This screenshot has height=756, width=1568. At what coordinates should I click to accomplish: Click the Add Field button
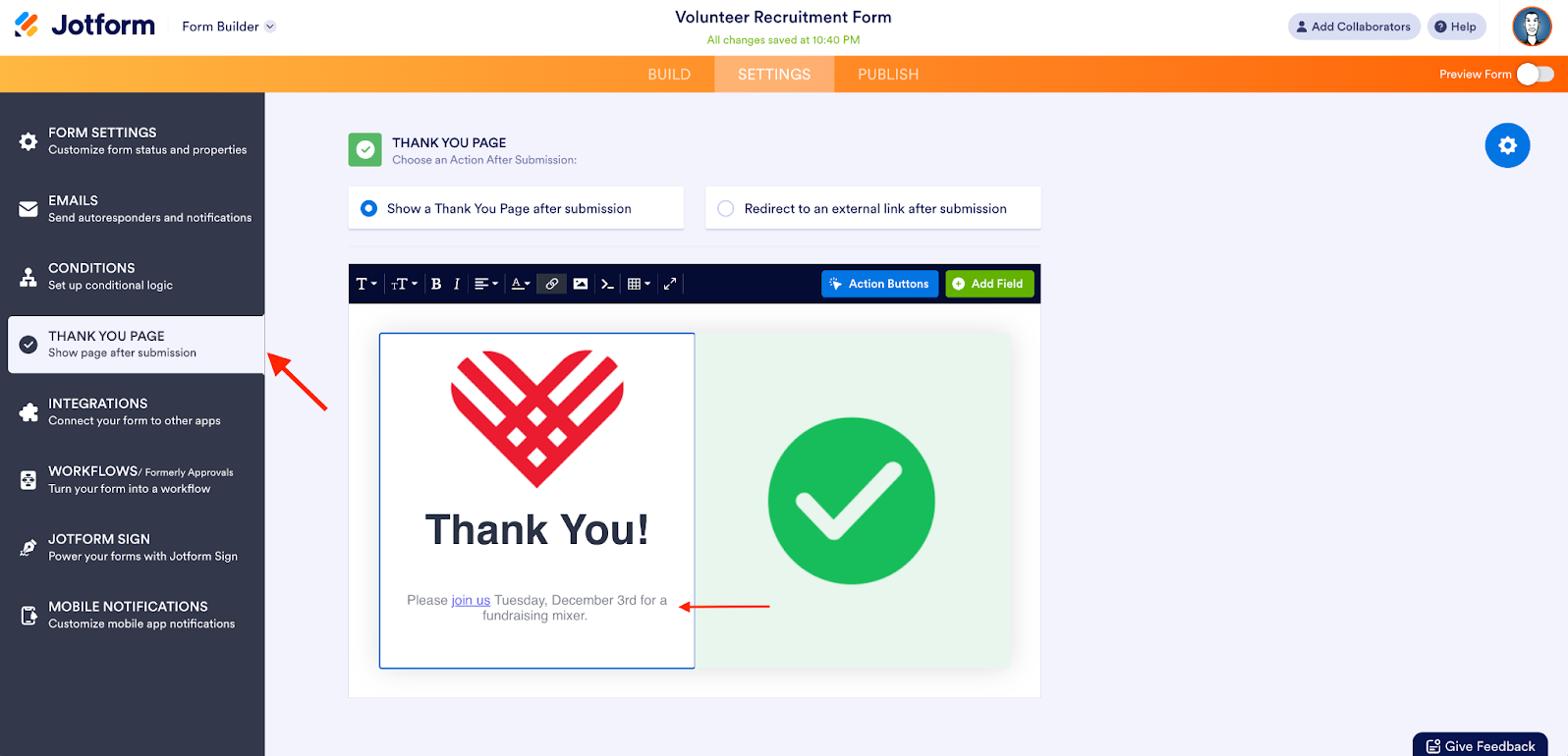989,284
